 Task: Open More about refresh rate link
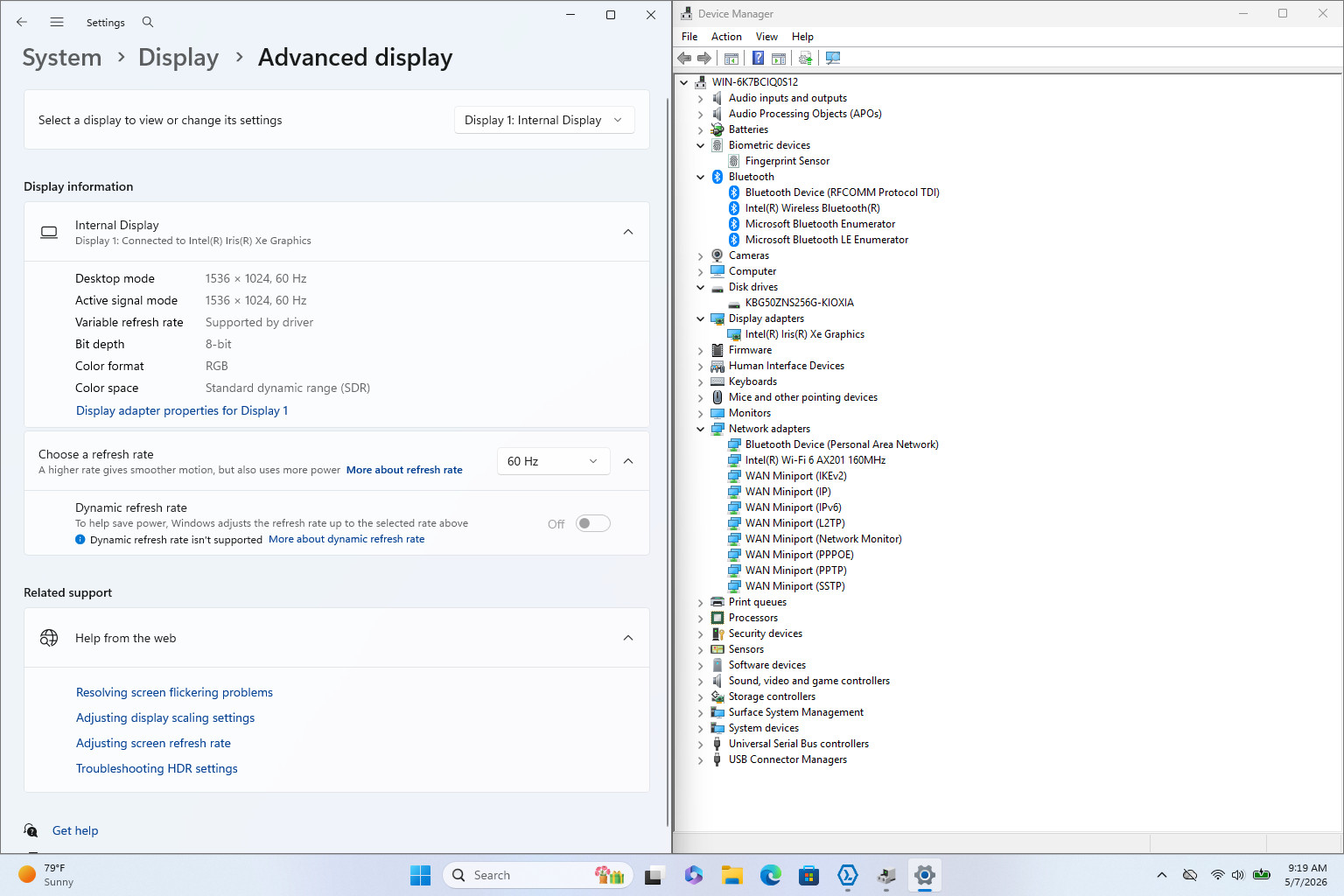point(404,470)
